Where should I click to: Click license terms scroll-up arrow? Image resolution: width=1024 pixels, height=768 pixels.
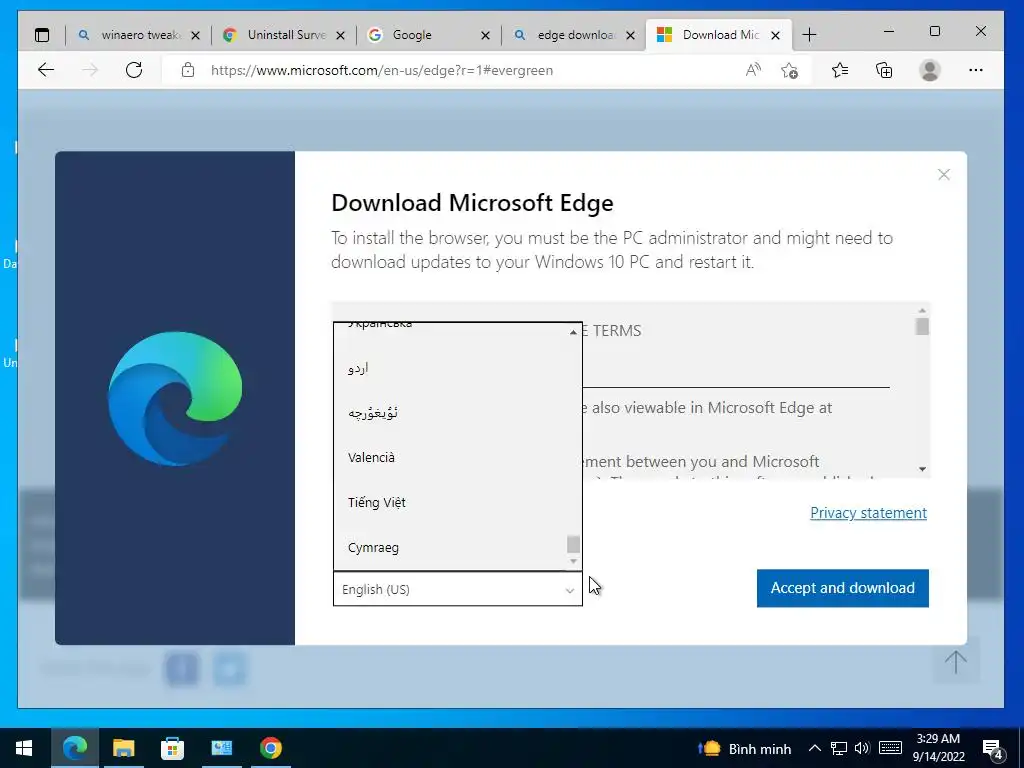click(x=922, y=311)
